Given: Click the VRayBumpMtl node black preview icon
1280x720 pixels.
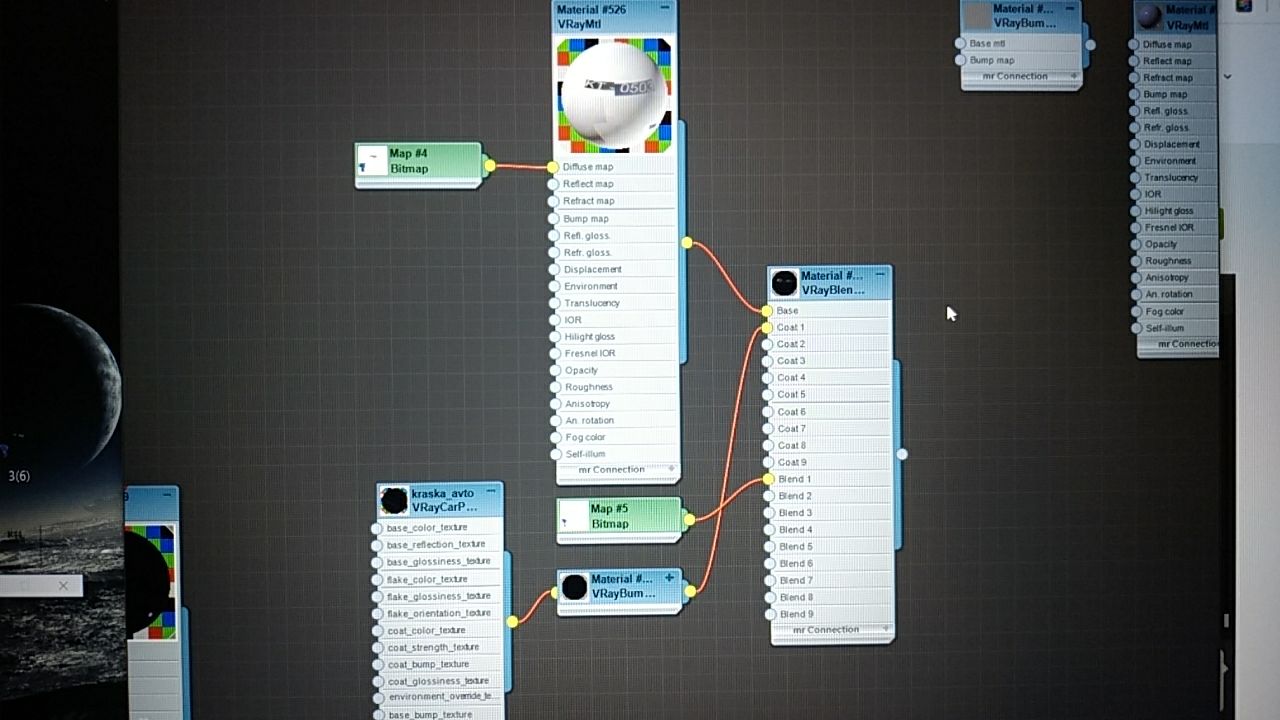Looking at the screenshot, I should coord(574,586).
